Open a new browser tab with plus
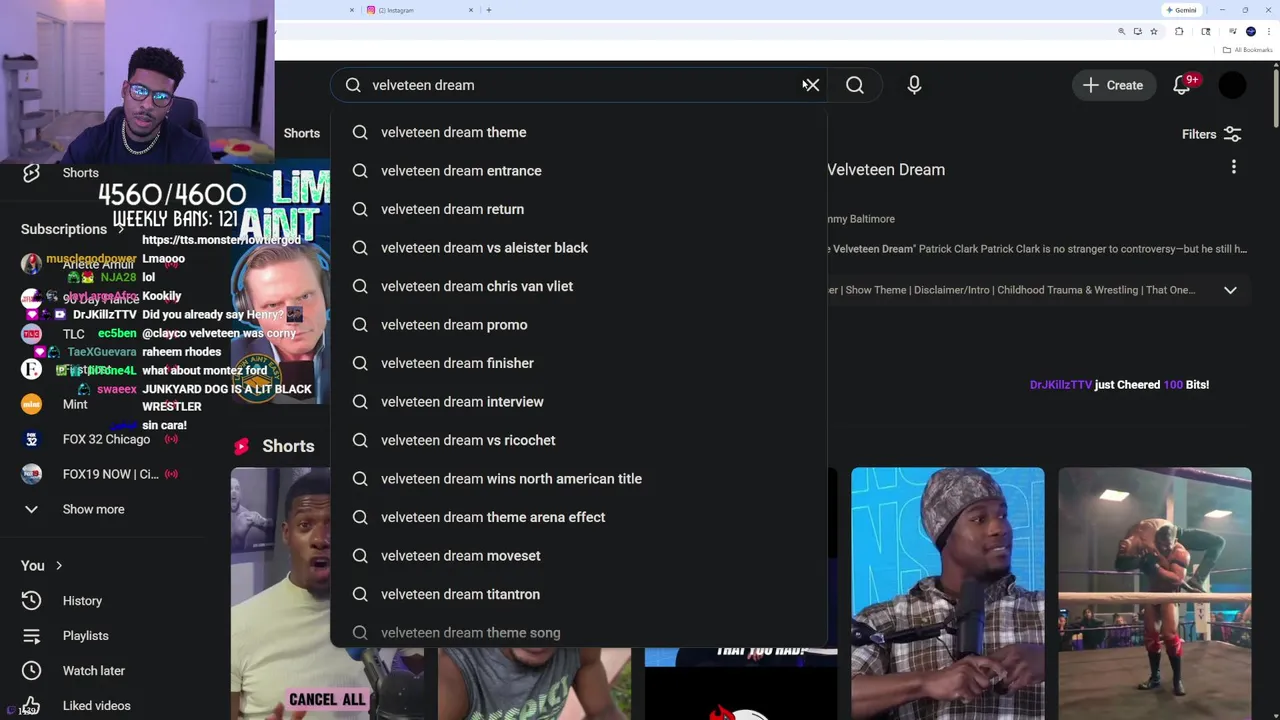The width and height of the screenshot is (1280, 720). (488, 10)
